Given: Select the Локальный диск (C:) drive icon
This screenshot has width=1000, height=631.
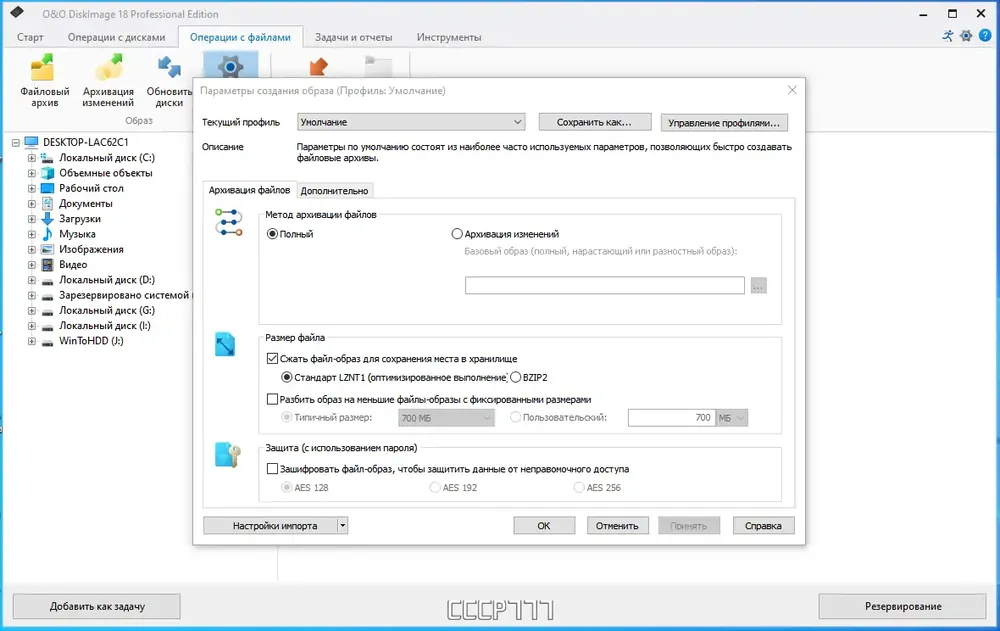Looking at the screenshot, I should pyautogui.click(x=47, y=158).
